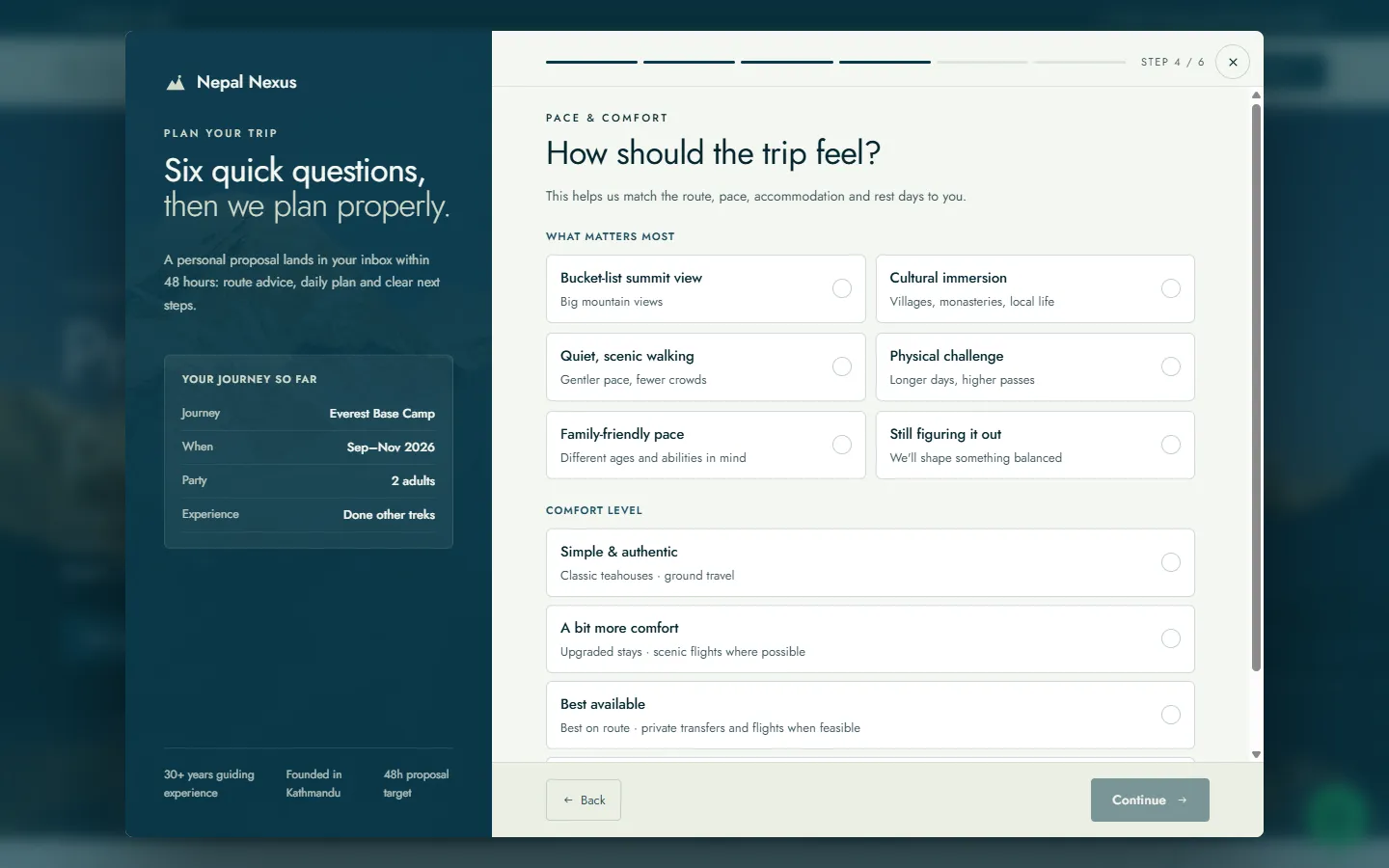Image resolution: width=1389 pixels, height=868 pixels.
Task: Click the WHAT MATTERS MOST section label
Action: pos(611,236)
